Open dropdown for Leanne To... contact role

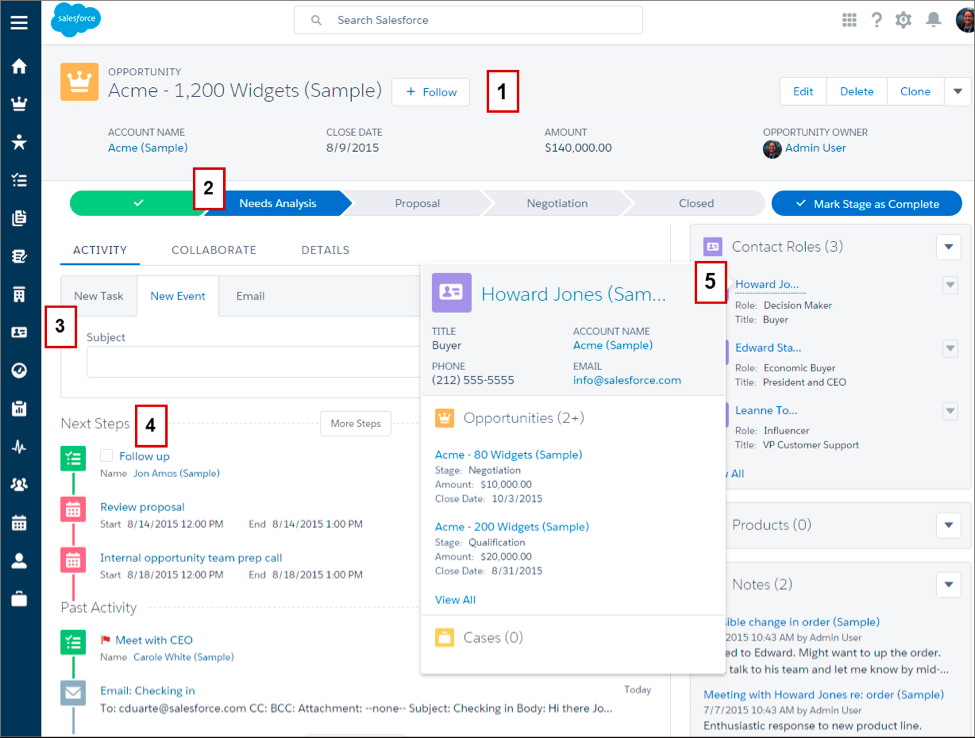click(x=950, y=411)
